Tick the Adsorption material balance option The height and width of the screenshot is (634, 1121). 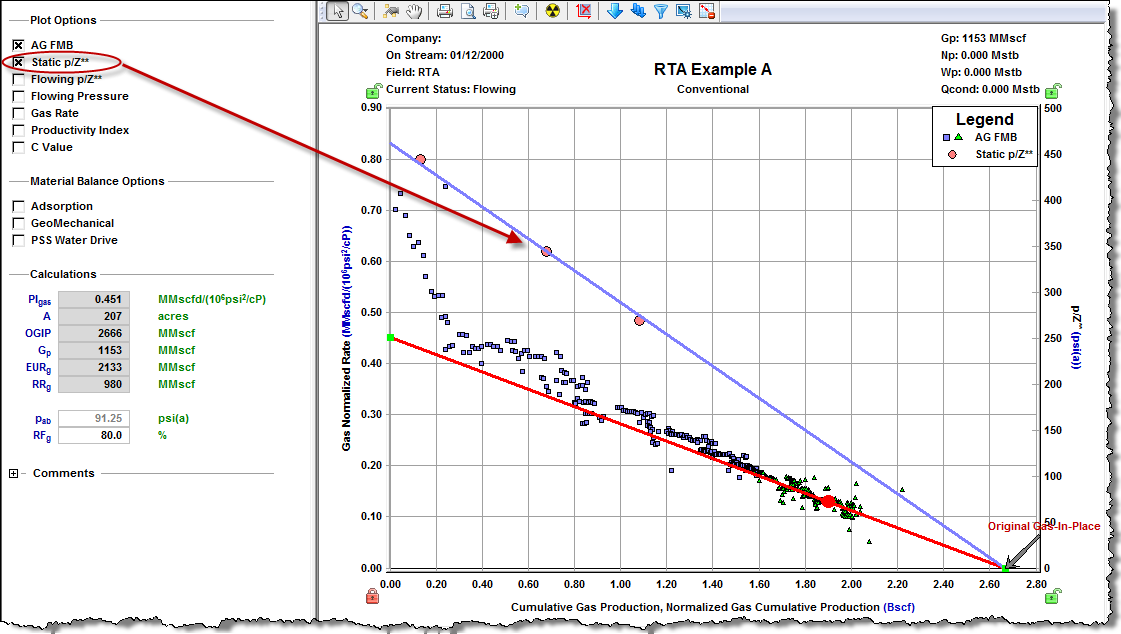click(x=18, y=206)
